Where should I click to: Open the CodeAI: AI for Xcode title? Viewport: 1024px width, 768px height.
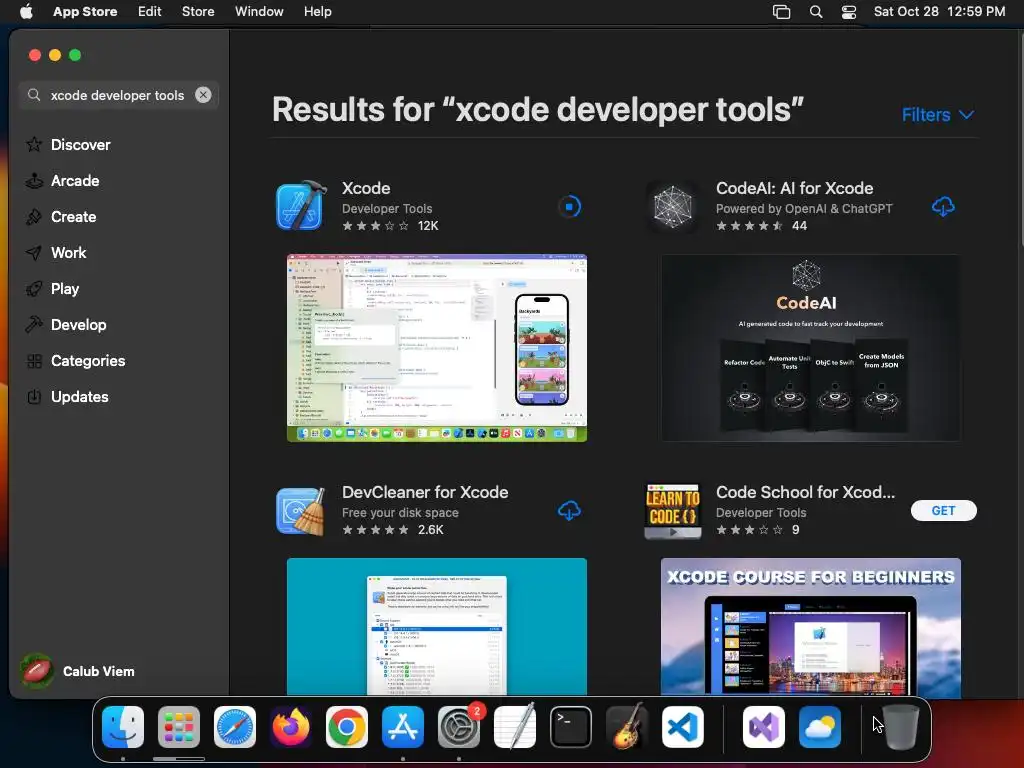point(794,188)
